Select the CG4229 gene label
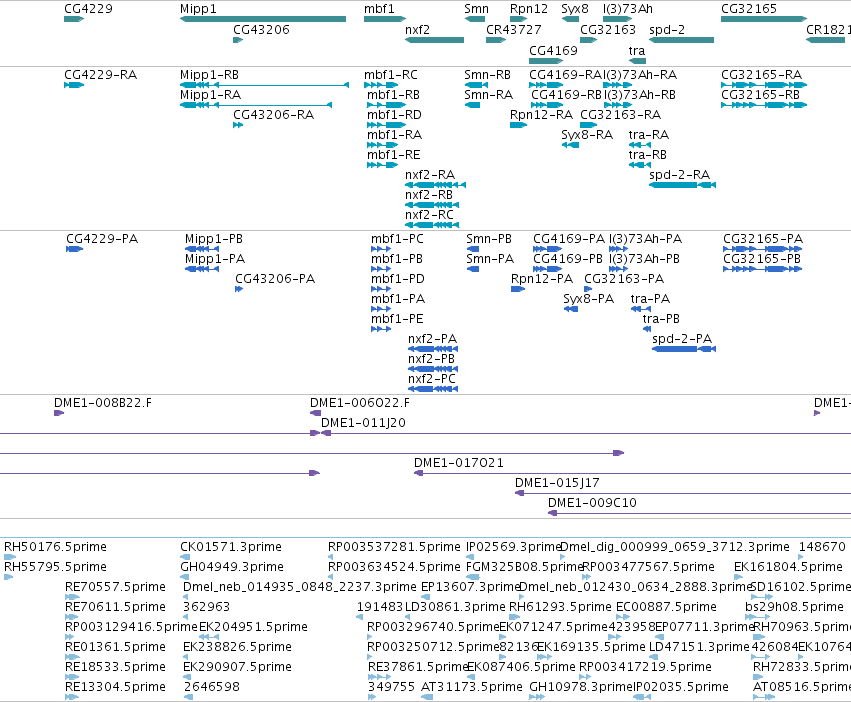The image size is (851, 702). (88, 9)
